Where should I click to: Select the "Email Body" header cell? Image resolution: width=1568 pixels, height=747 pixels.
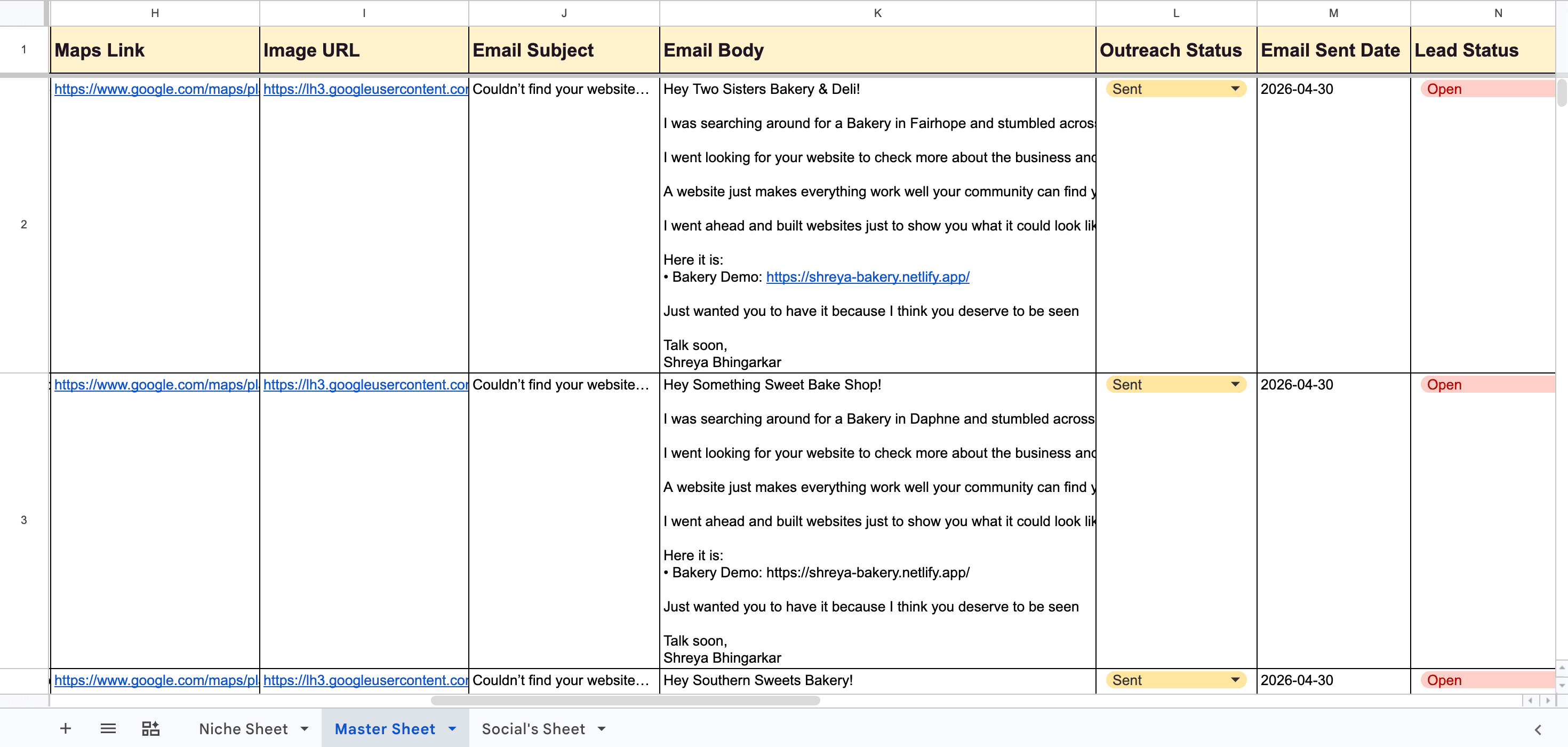[878, 50]
